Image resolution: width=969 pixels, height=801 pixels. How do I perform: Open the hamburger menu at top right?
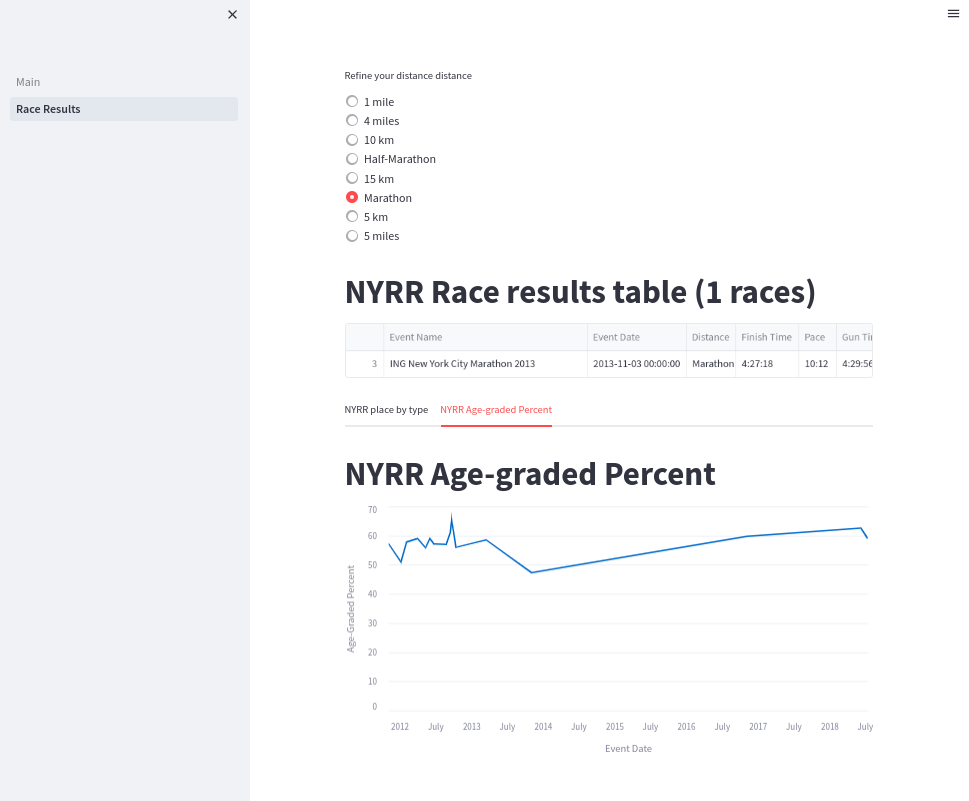pyautogui.click(x=953, y=13)
